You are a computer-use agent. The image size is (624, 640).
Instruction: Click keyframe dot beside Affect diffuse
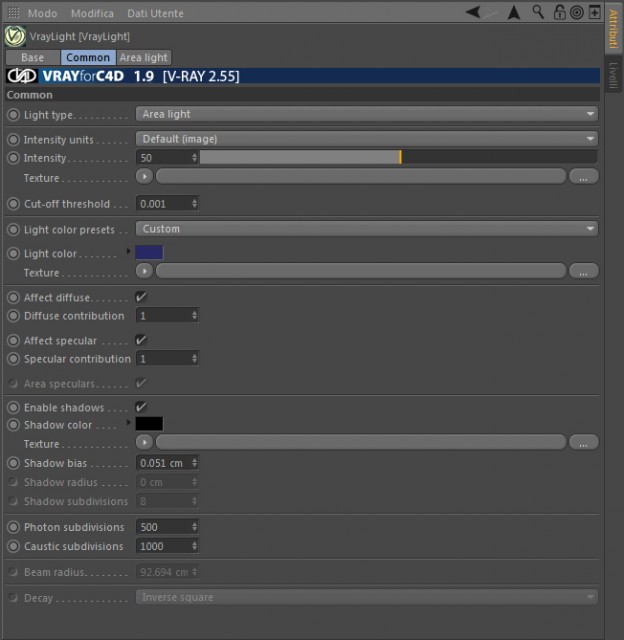click(x=13, y=298)
